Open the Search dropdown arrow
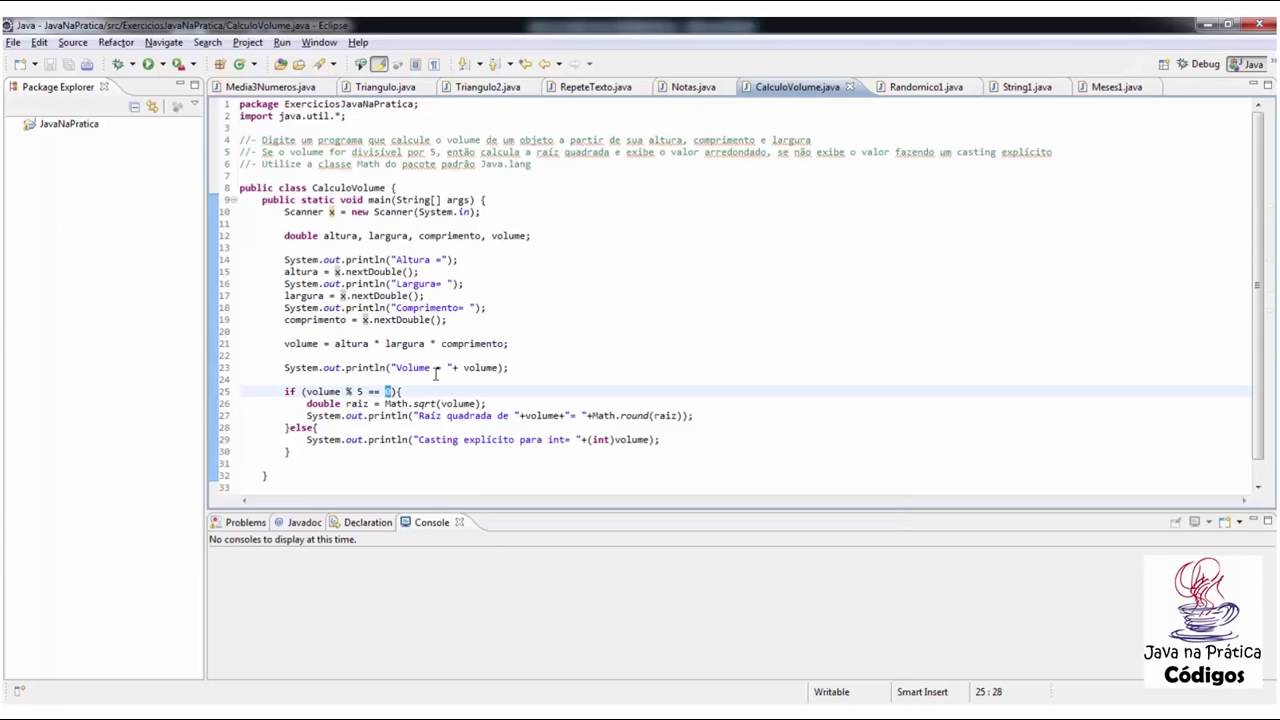 [x=333, y=64]
